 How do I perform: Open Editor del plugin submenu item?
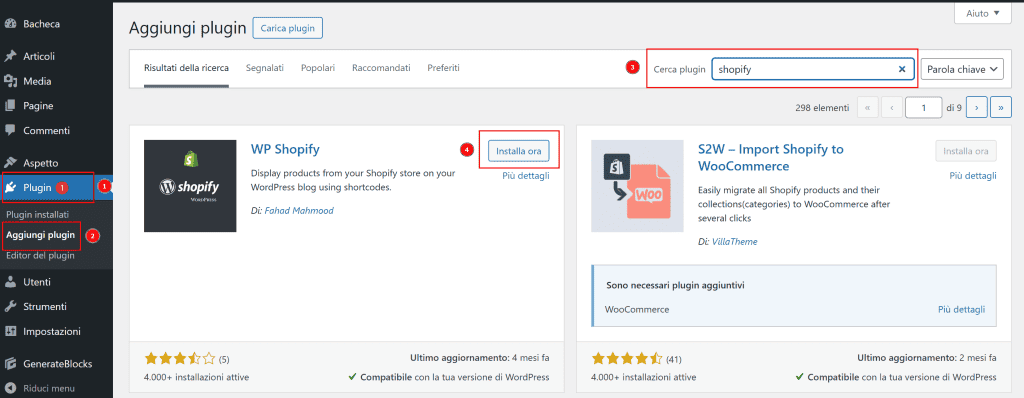[x=40, y=256]
